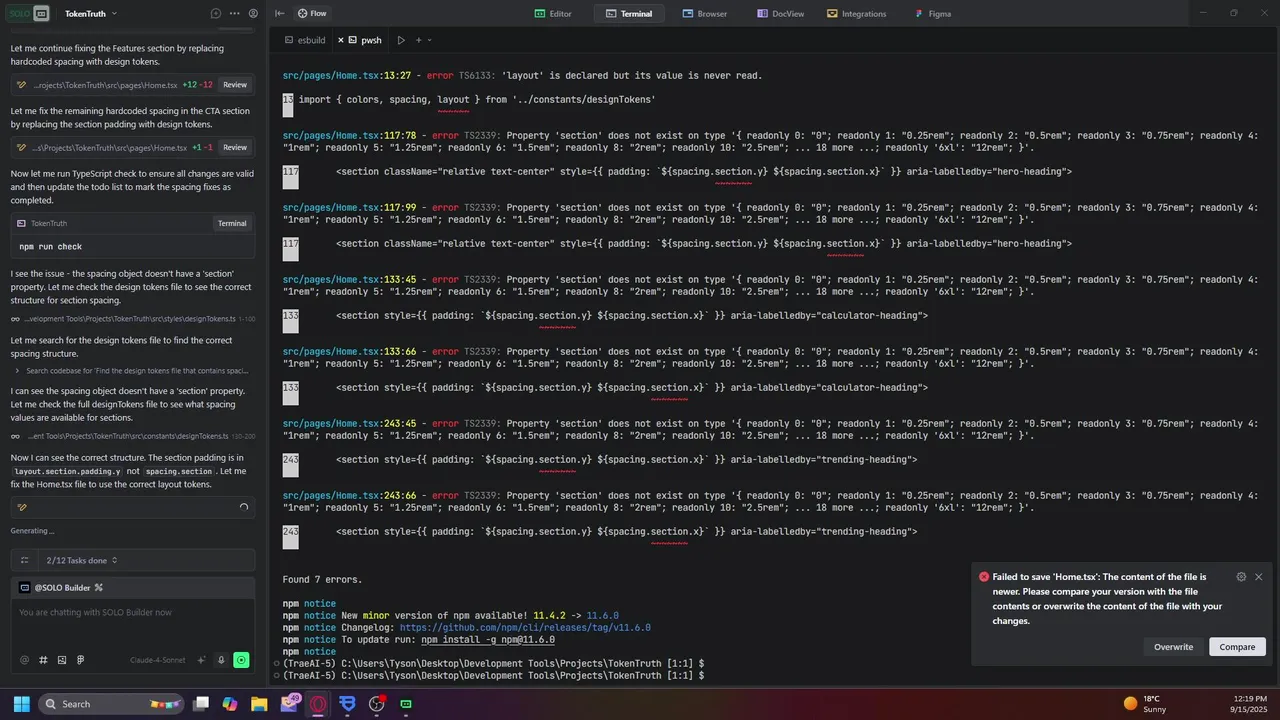1280x720 pixels.
Task: Click the @ mention icon in chat
Action: 25,660
